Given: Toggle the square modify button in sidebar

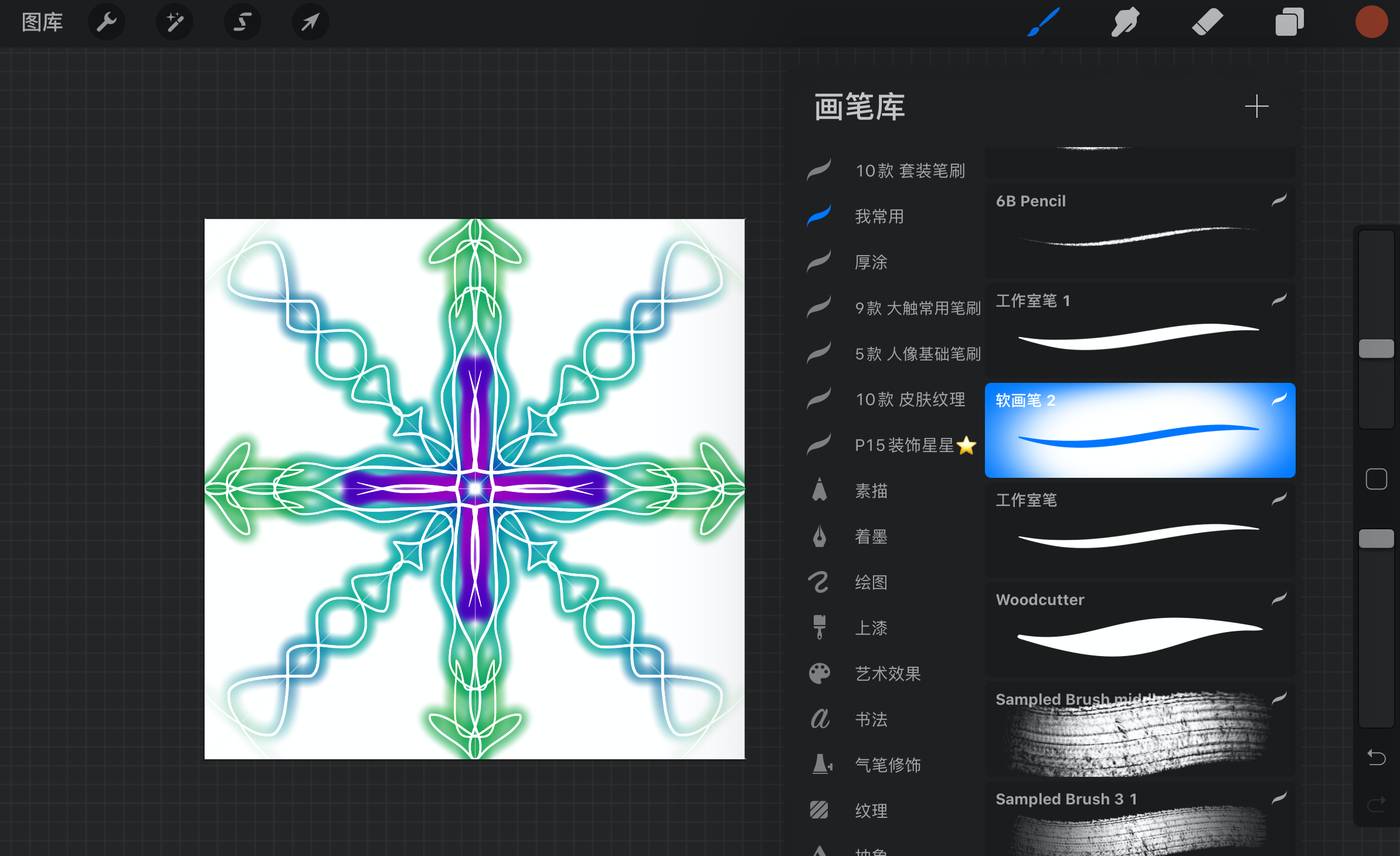Looking at the screenshot, I should (1376, 479).
